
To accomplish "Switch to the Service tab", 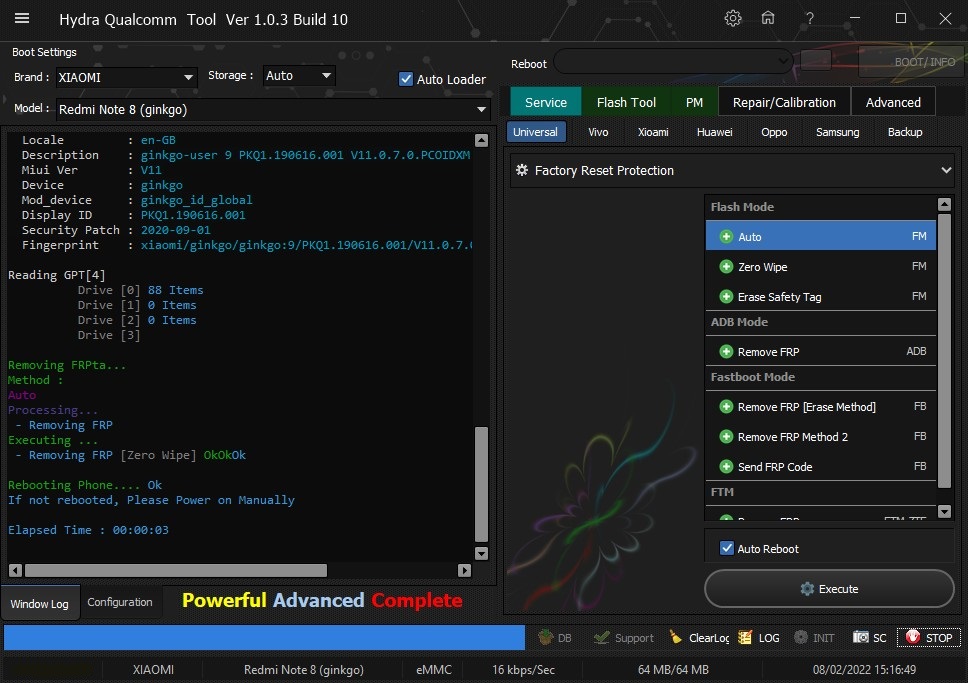I will (x=546, y=102).
